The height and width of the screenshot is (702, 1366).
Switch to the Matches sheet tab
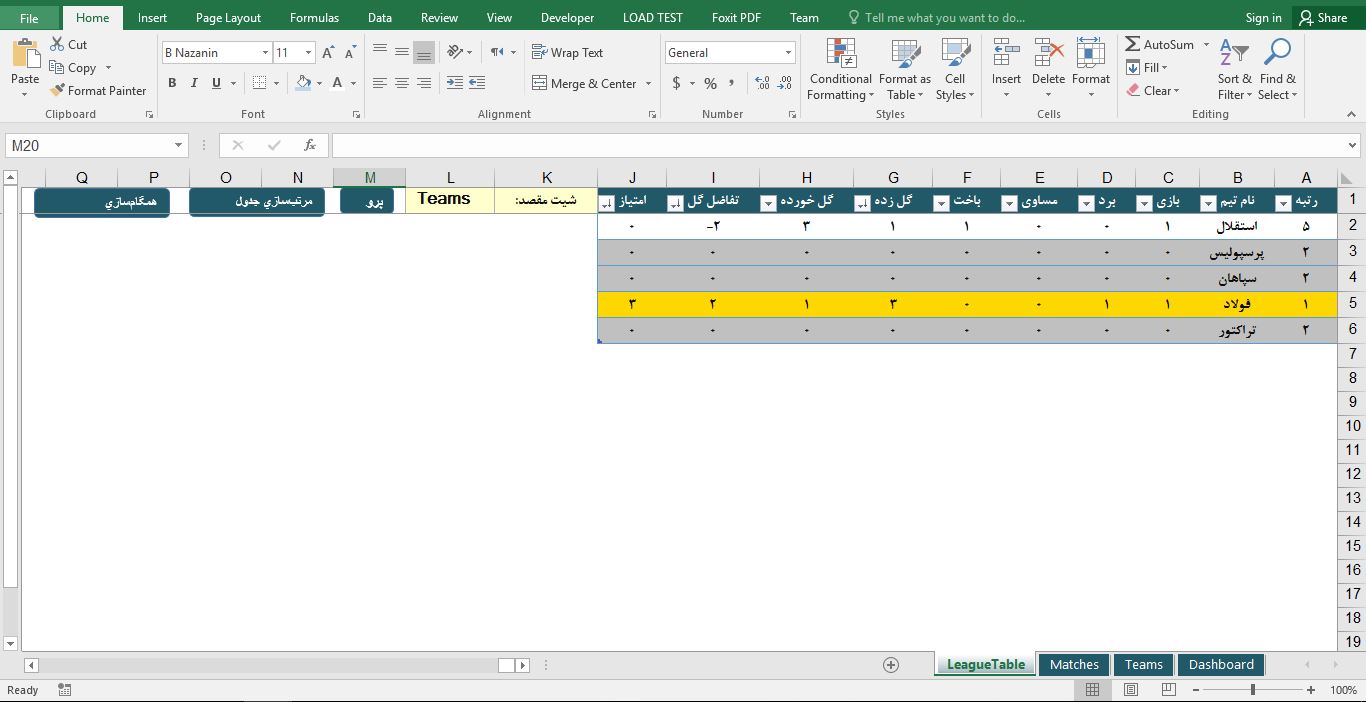(1074, 665)
